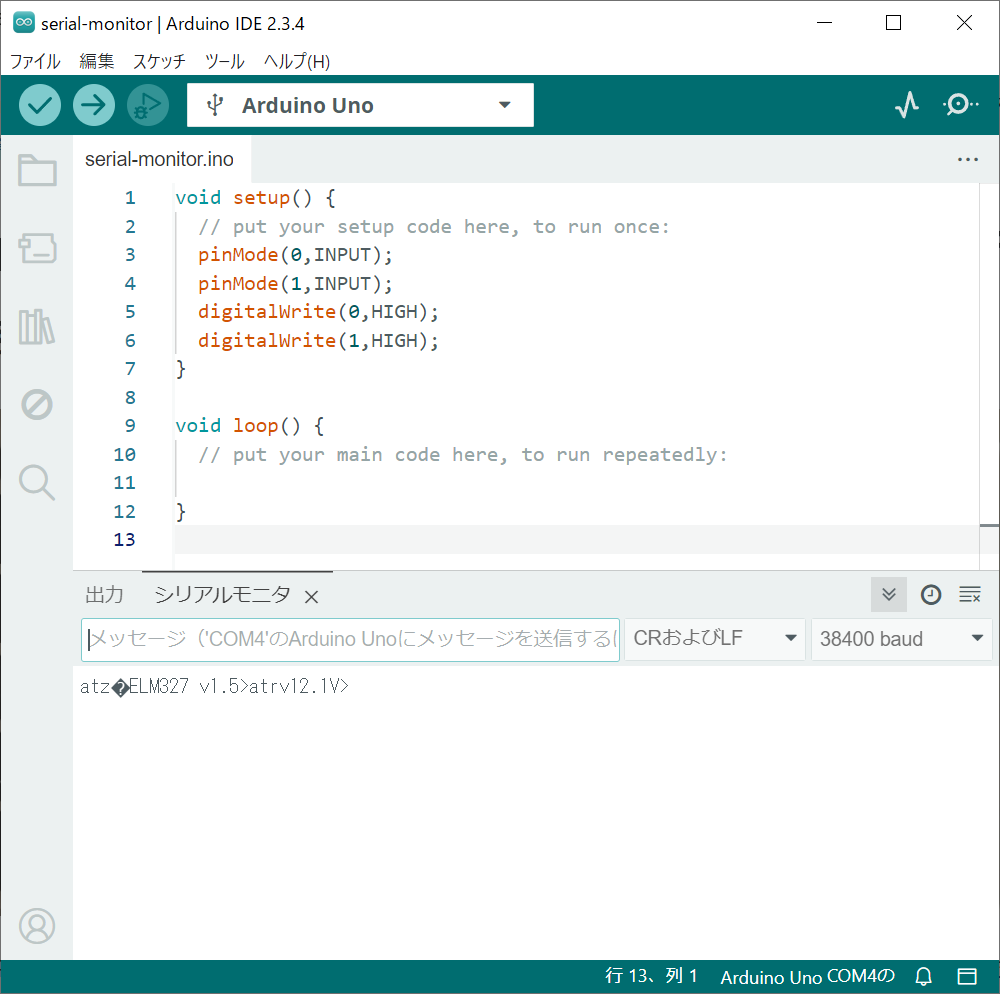Click the setup code comment on line 2
Viewport: 1000px width, 994px height.
point(434,226)
